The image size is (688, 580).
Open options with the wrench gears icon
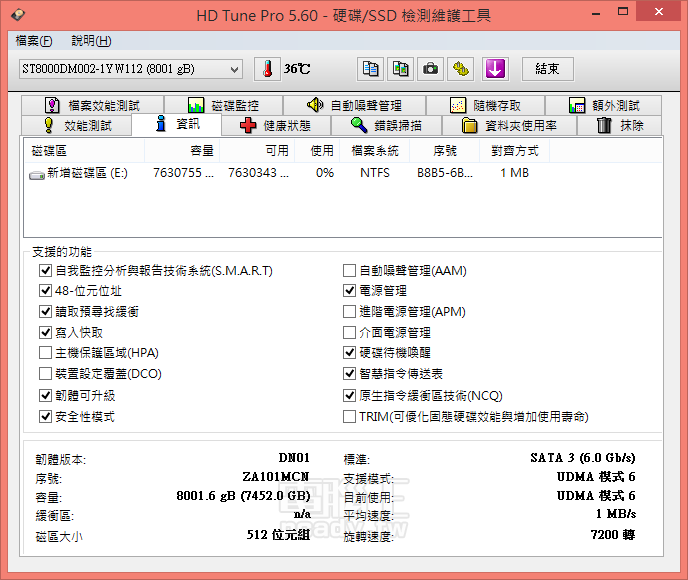(x=460, y=69)
